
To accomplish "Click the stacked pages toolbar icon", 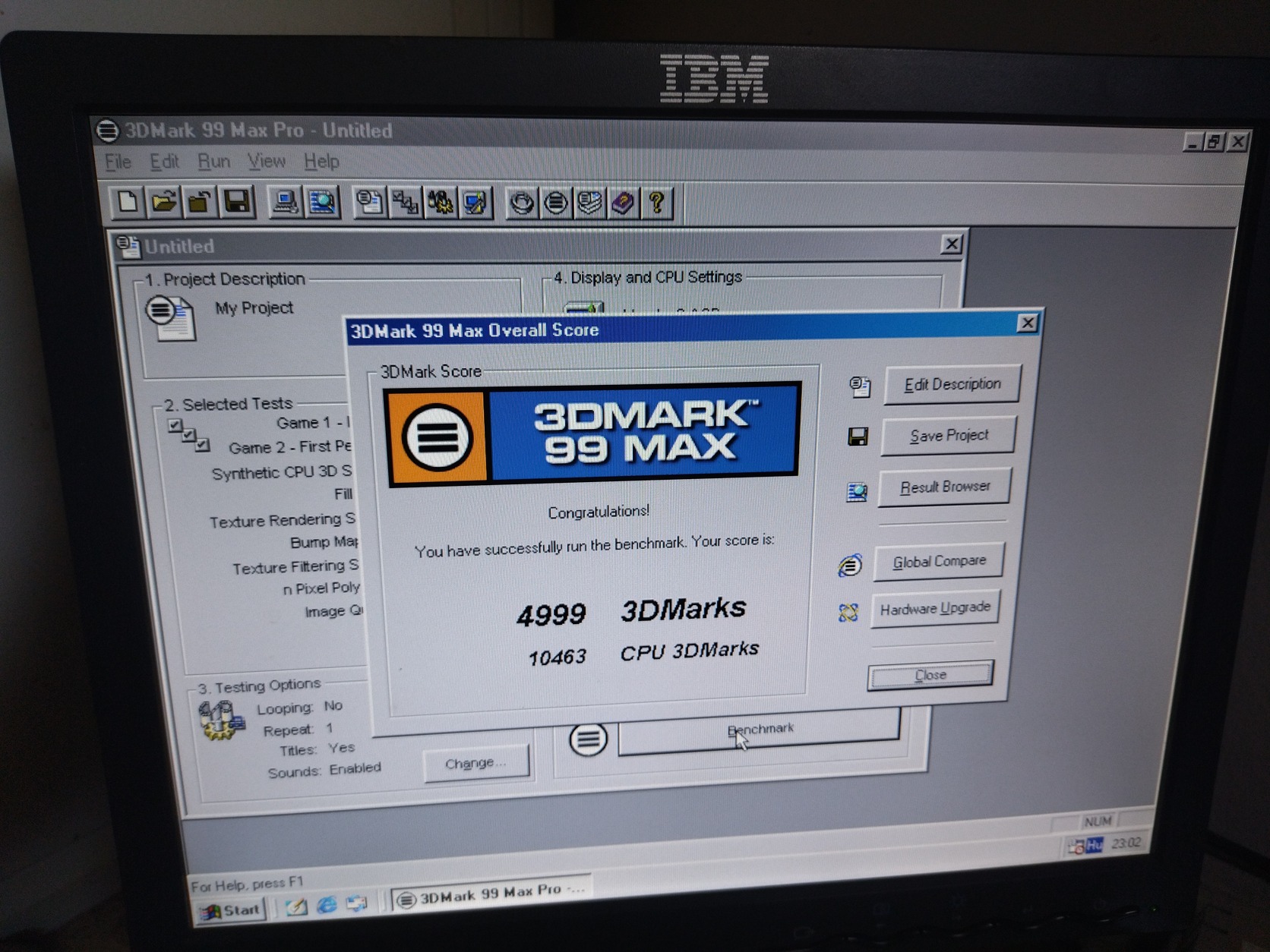I will point(589,203).
